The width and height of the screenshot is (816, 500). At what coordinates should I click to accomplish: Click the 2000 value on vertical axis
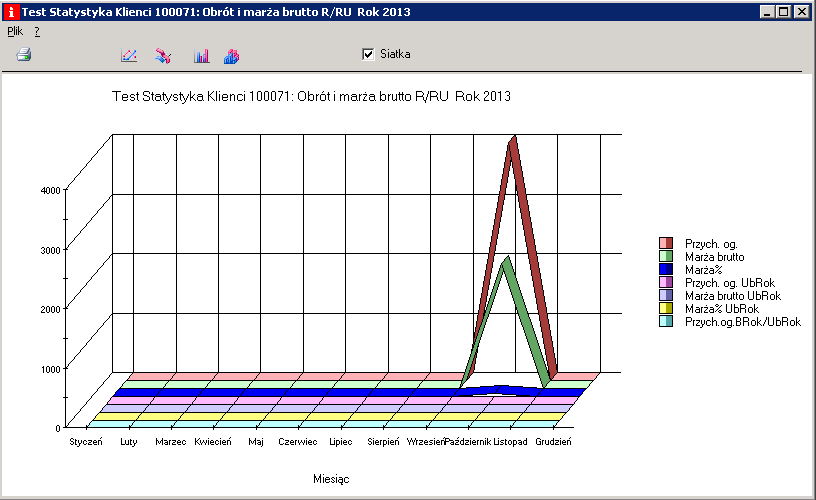pyautogui.click(x=50, y=309)
